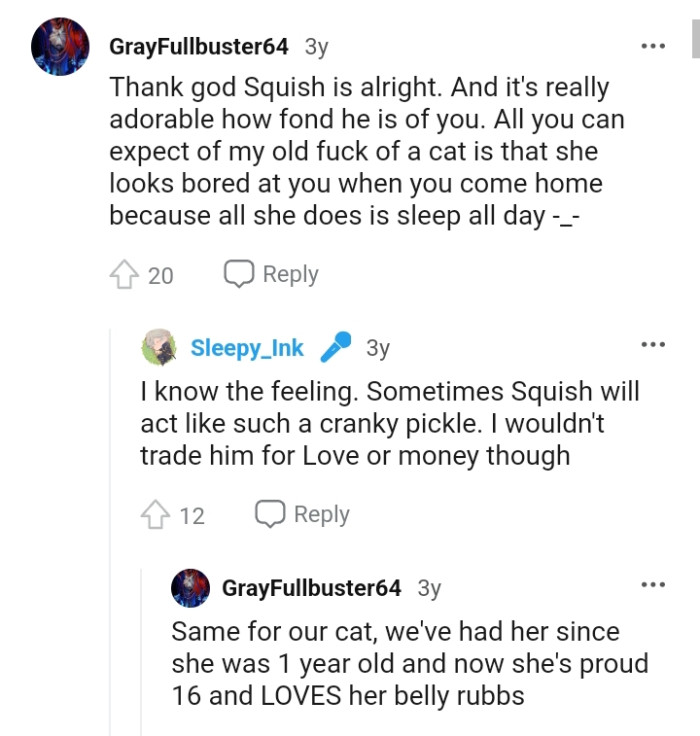Viewport: 700px width, 736px height.
Task: Open GrayFullbuster64's avatar on top comment
Action: 58,47
